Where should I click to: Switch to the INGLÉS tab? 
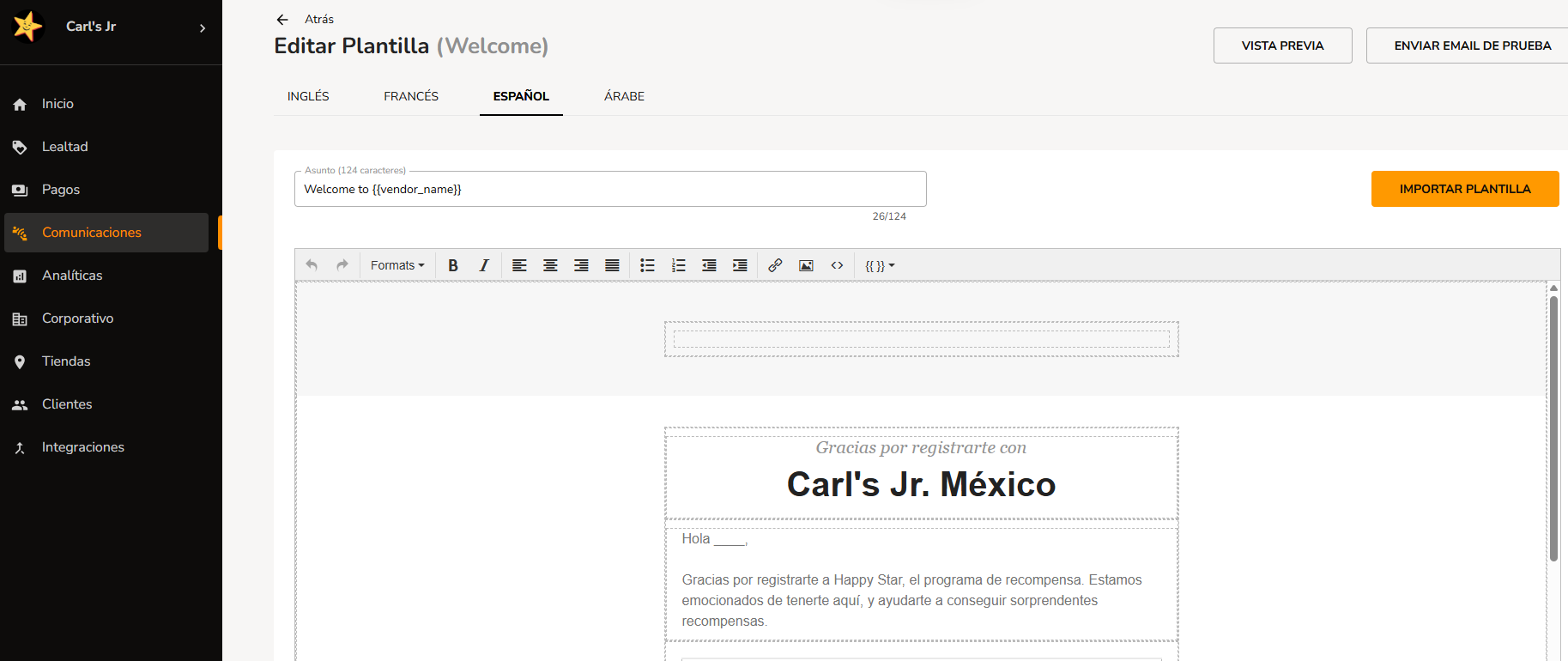click(308, 96)
